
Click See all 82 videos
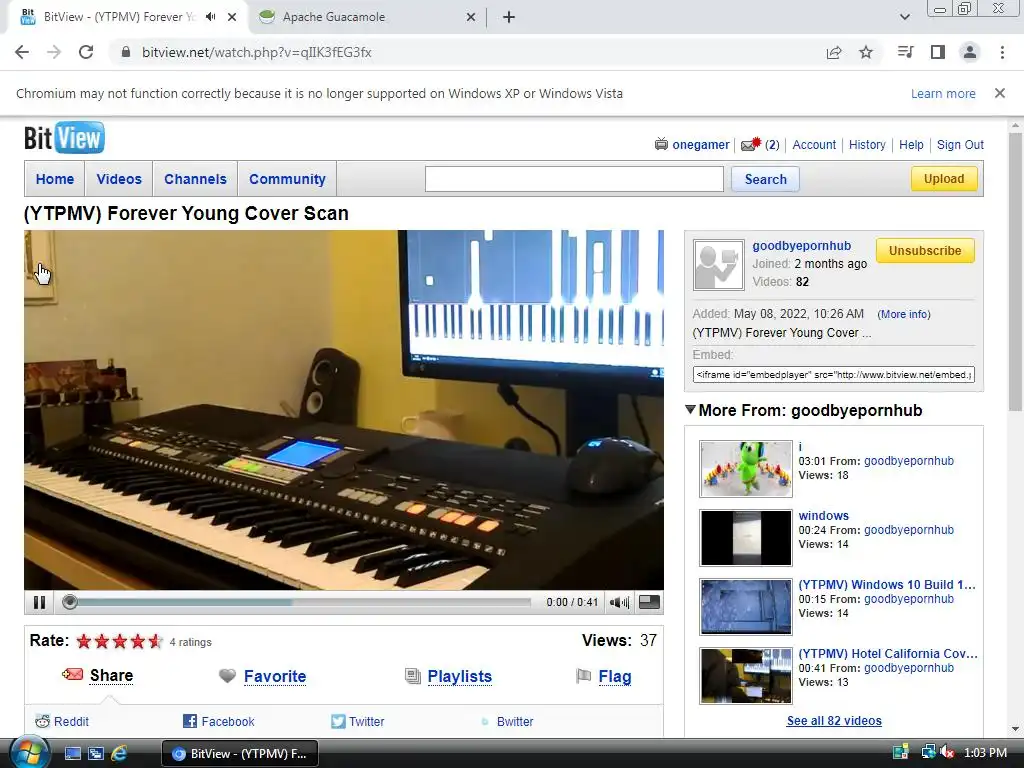pos(834,721)
